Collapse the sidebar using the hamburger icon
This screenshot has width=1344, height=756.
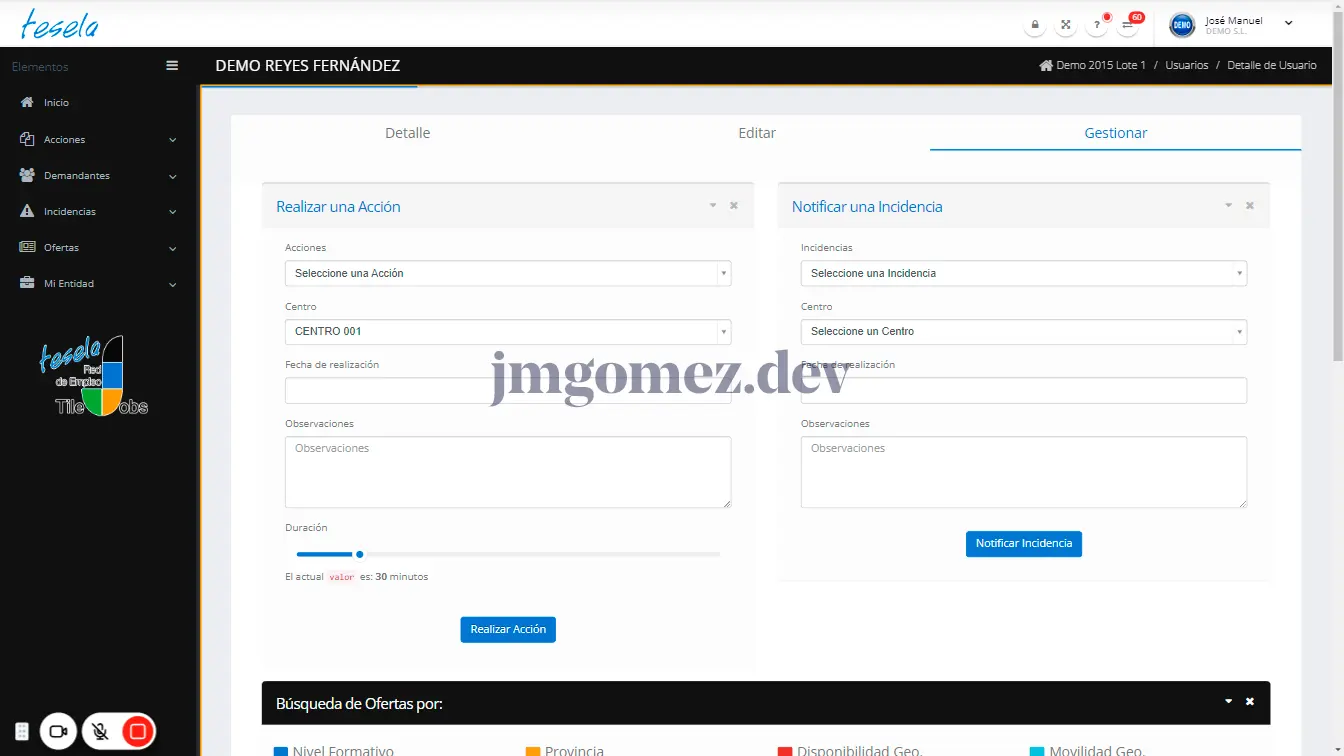click(172, 66)
